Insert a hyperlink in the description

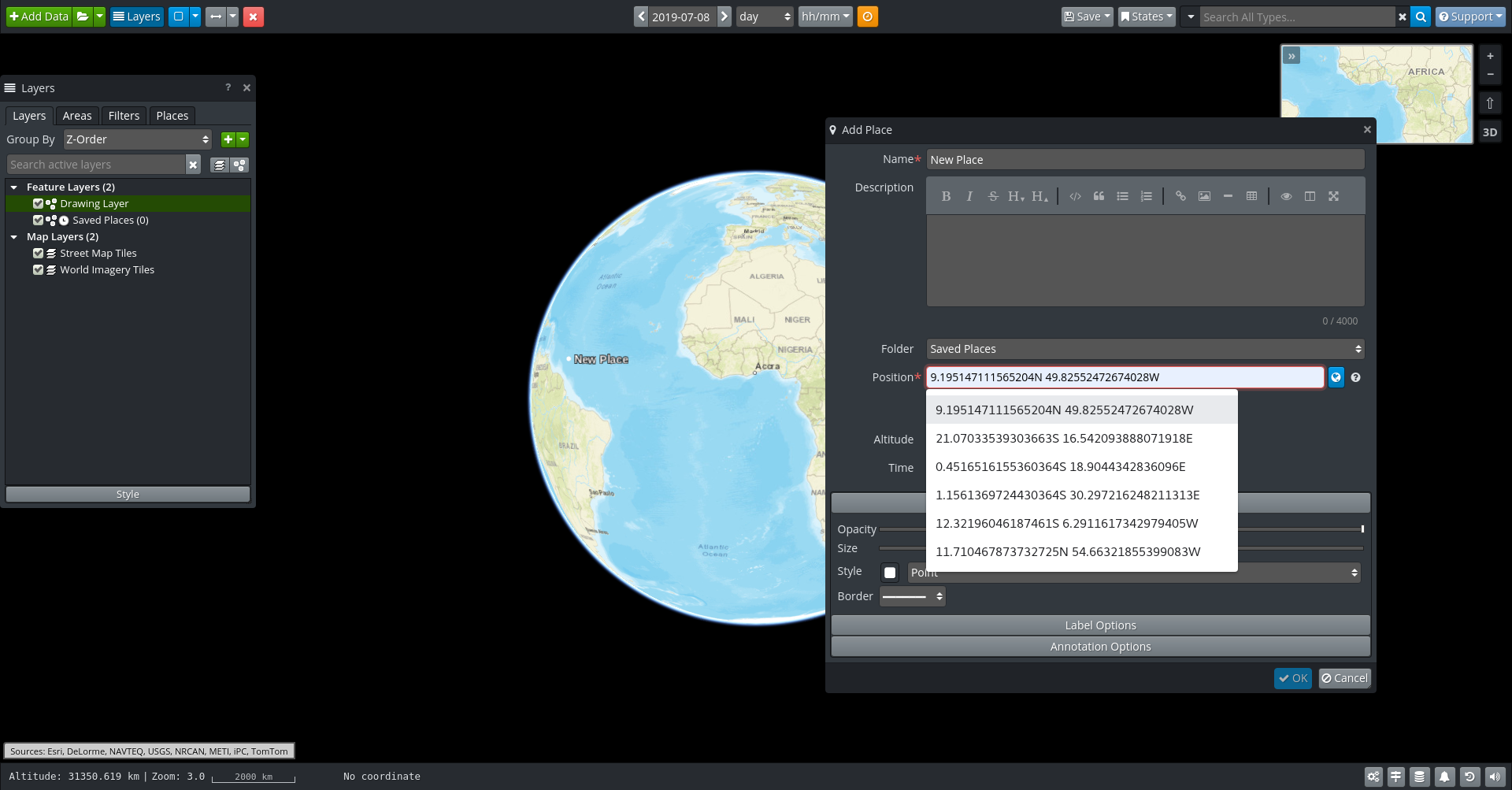[x=1180, y=196]
